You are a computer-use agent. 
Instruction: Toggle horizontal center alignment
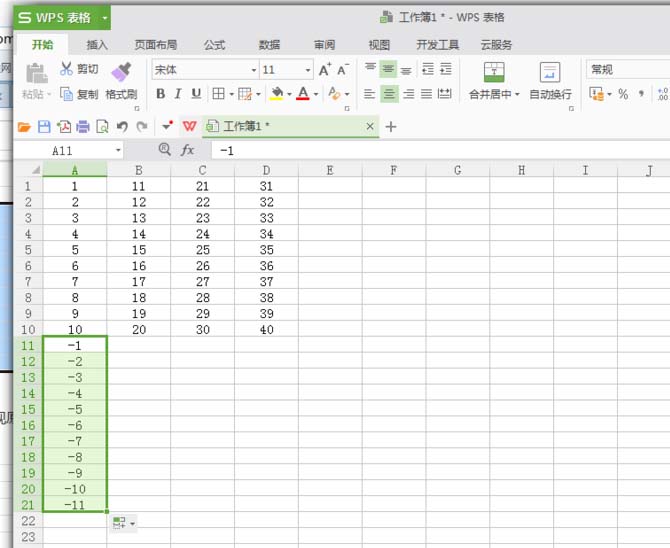[388, 94]
